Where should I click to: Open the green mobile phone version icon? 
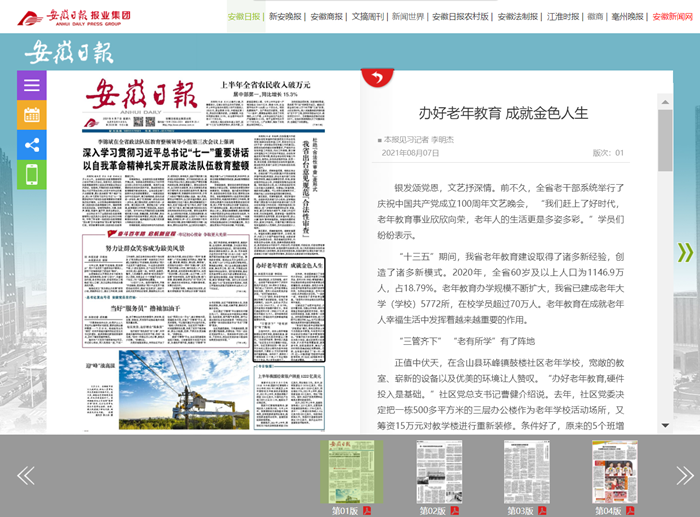[32, 175]
